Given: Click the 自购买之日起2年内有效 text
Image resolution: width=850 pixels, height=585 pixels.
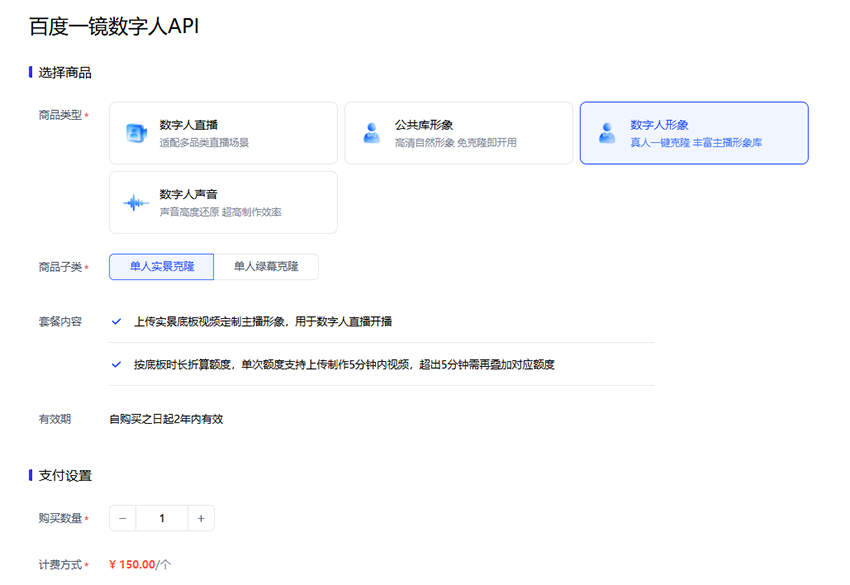Looking at the screenshot, I should [x=166, y=419].
